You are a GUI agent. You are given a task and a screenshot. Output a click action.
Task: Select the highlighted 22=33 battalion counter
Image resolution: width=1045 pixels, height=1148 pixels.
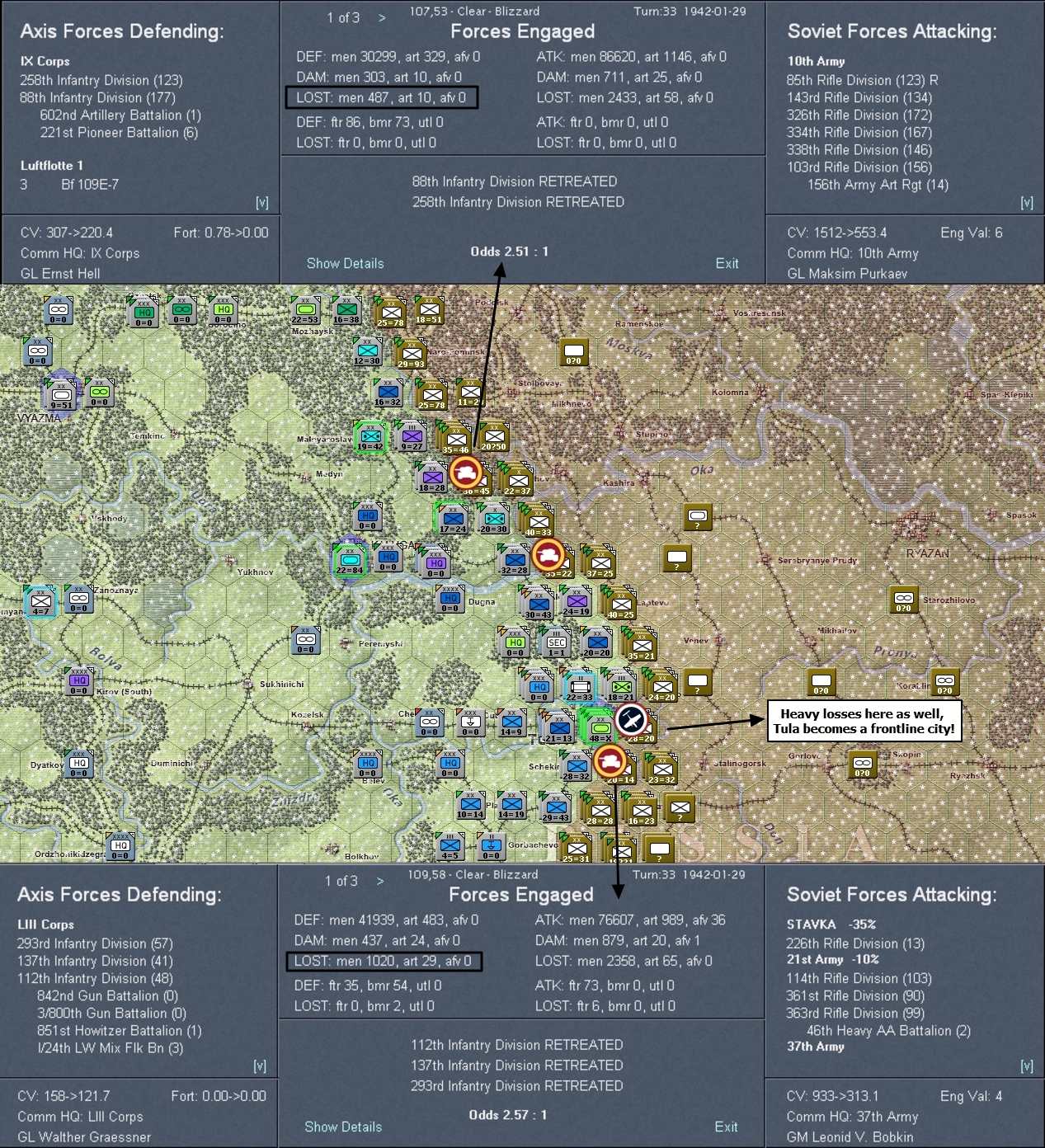579,687
